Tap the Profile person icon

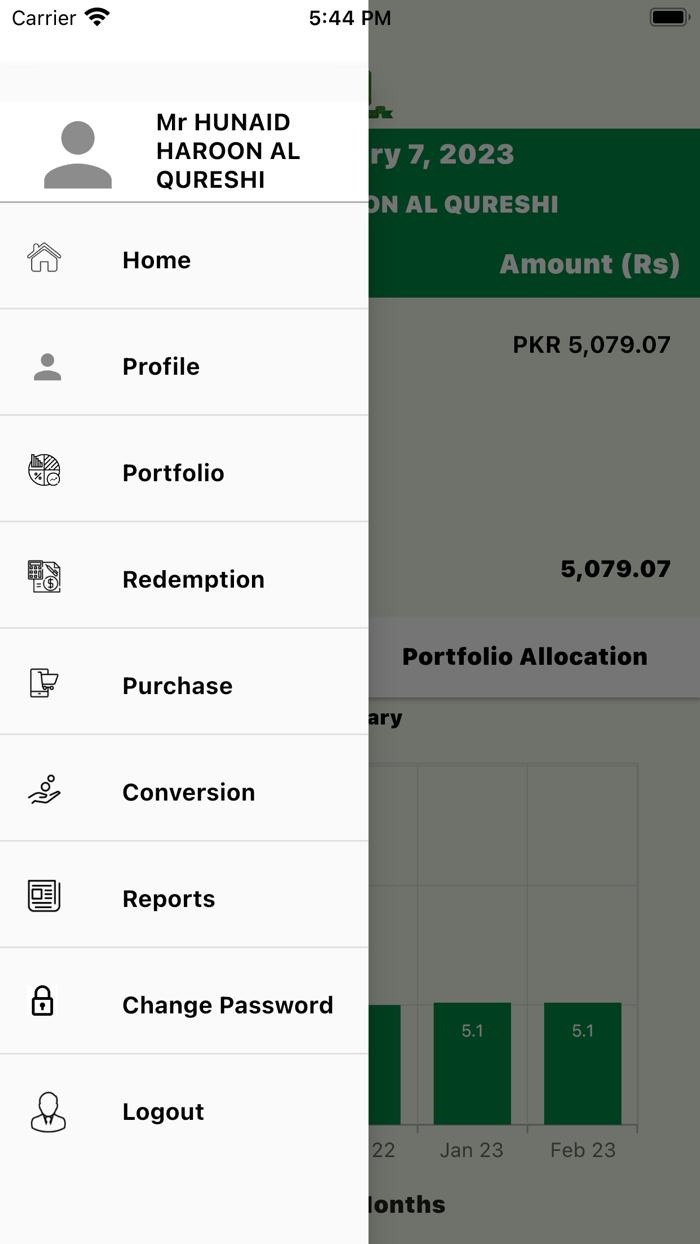[x=44, y=365]
